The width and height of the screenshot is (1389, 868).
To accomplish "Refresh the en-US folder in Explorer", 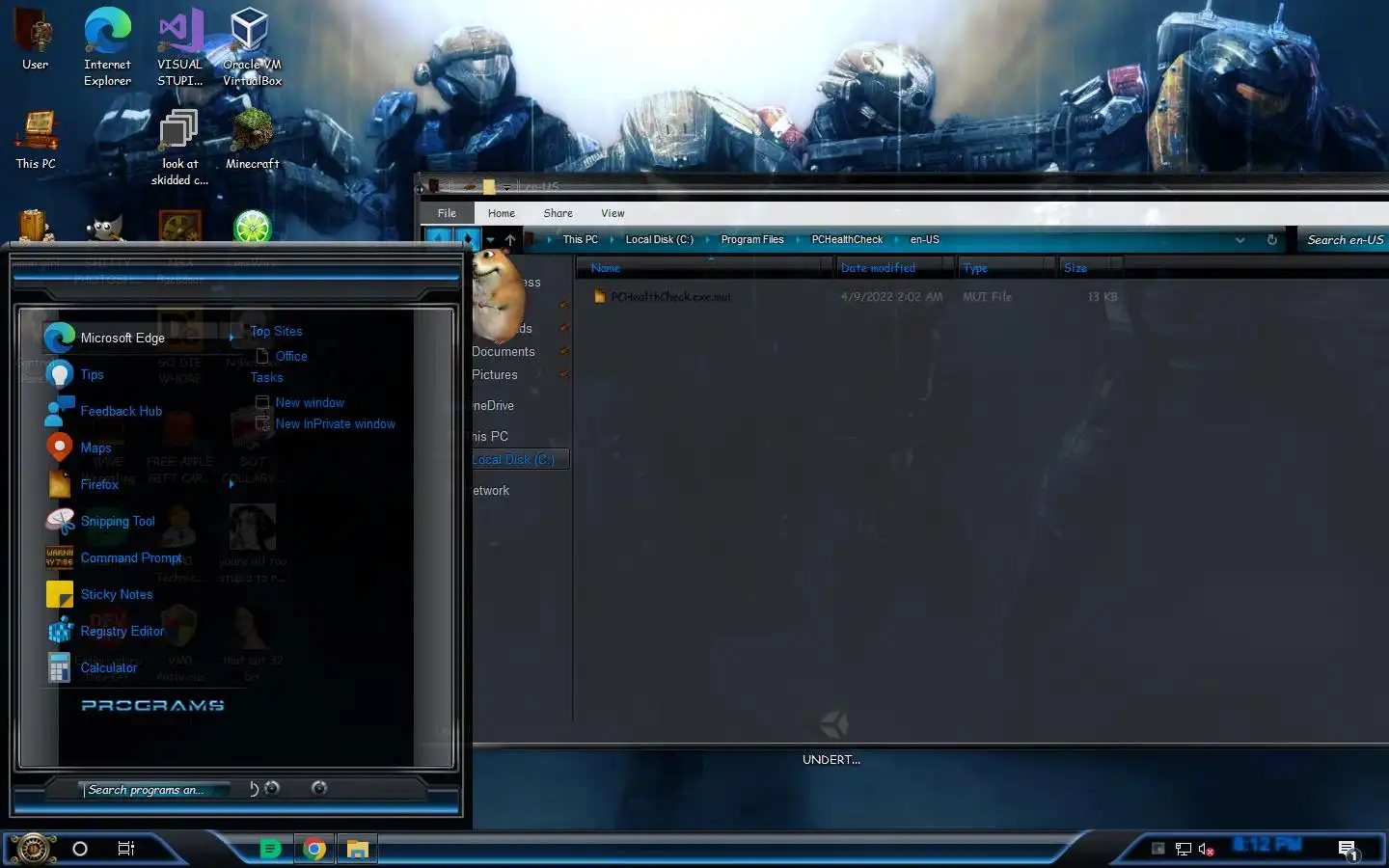I will [1271, 239].
